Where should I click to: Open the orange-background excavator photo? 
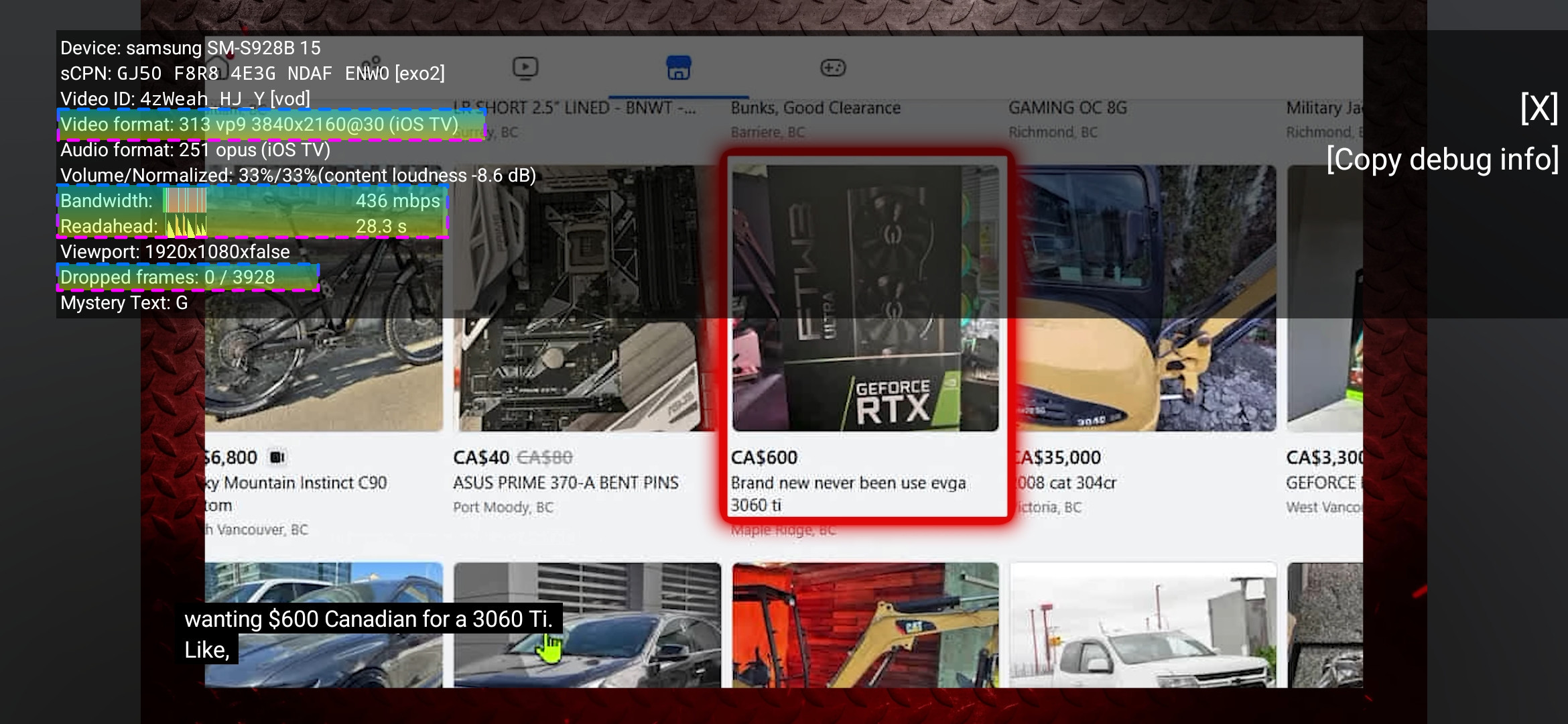(x=865, y=625)
